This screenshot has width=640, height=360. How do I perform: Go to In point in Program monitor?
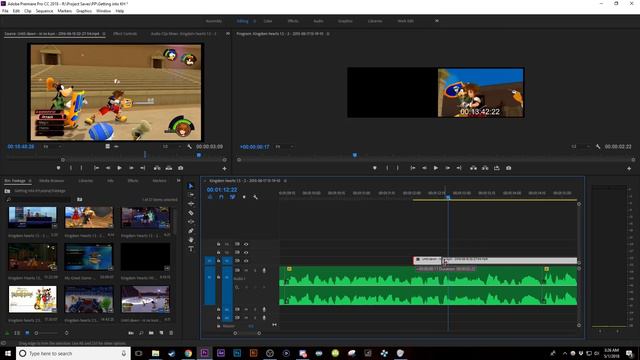pos(413,168)
